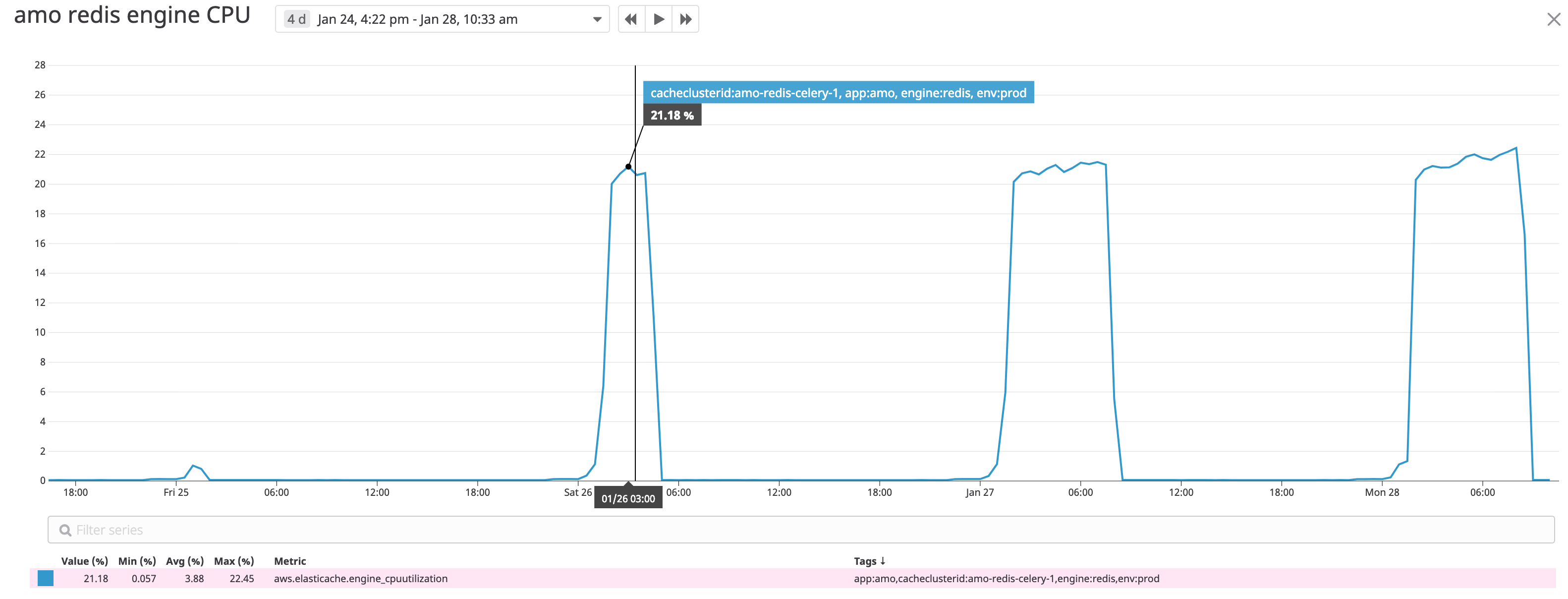Image resolution: width=1568 pixels, height=599 pixels.
Task: Step the time range backward
Action: click(631, 19)
